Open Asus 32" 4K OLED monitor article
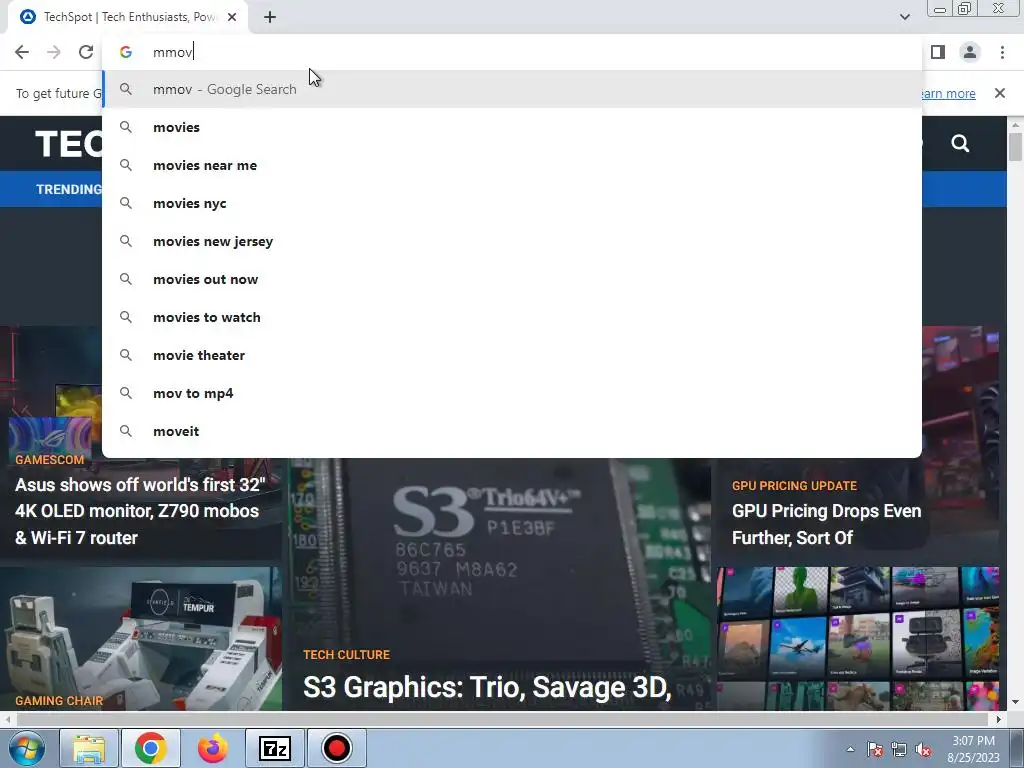Viewport: 1024px width, 768px height. tap(140, 511)
